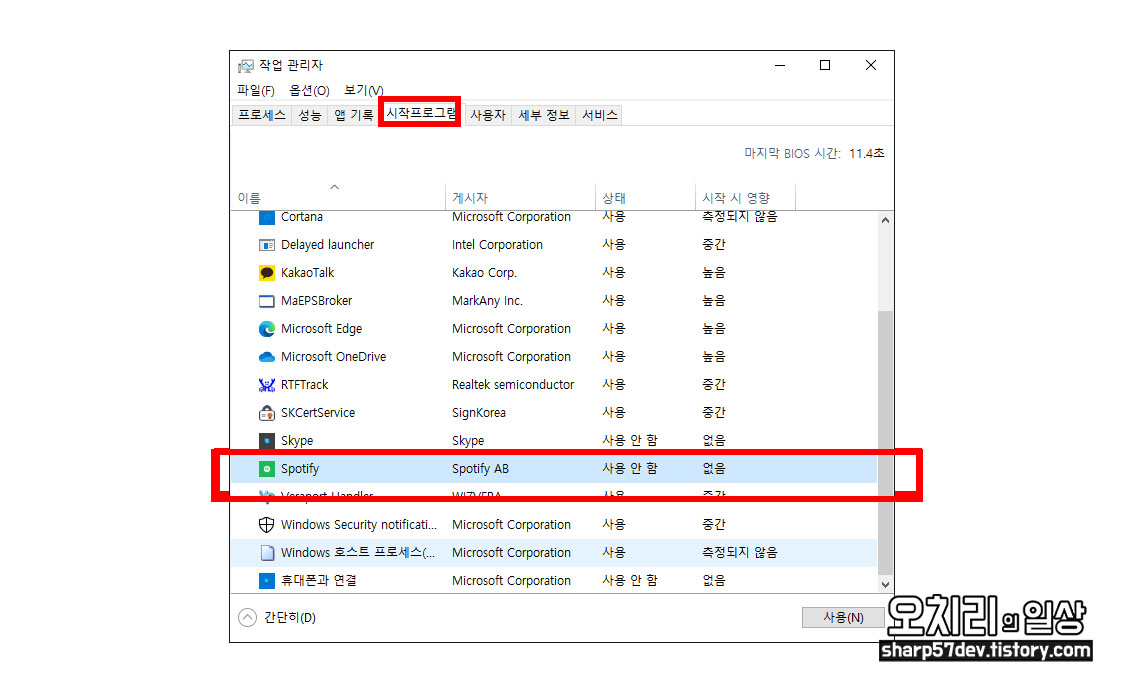Image resolution: width=1124 pixels, height=693 pixels.
Task: Switch to the 서비스 tab
Action: [599, 115]
